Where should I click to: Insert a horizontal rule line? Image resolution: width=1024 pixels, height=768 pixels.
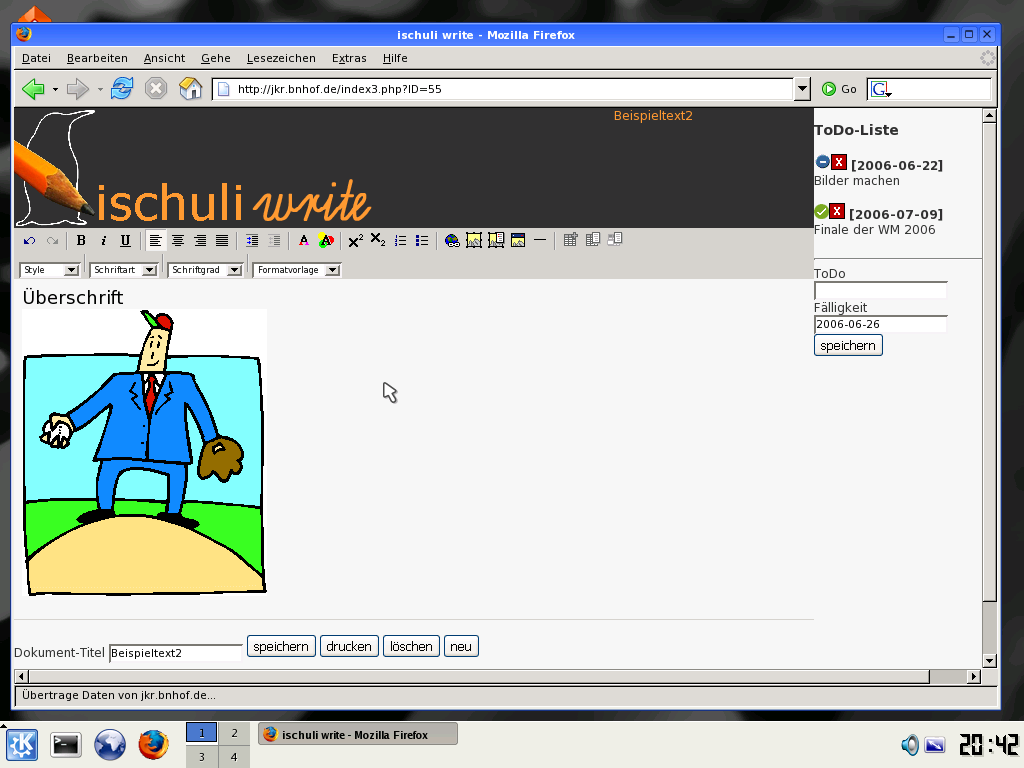click(x=540, y=240)
